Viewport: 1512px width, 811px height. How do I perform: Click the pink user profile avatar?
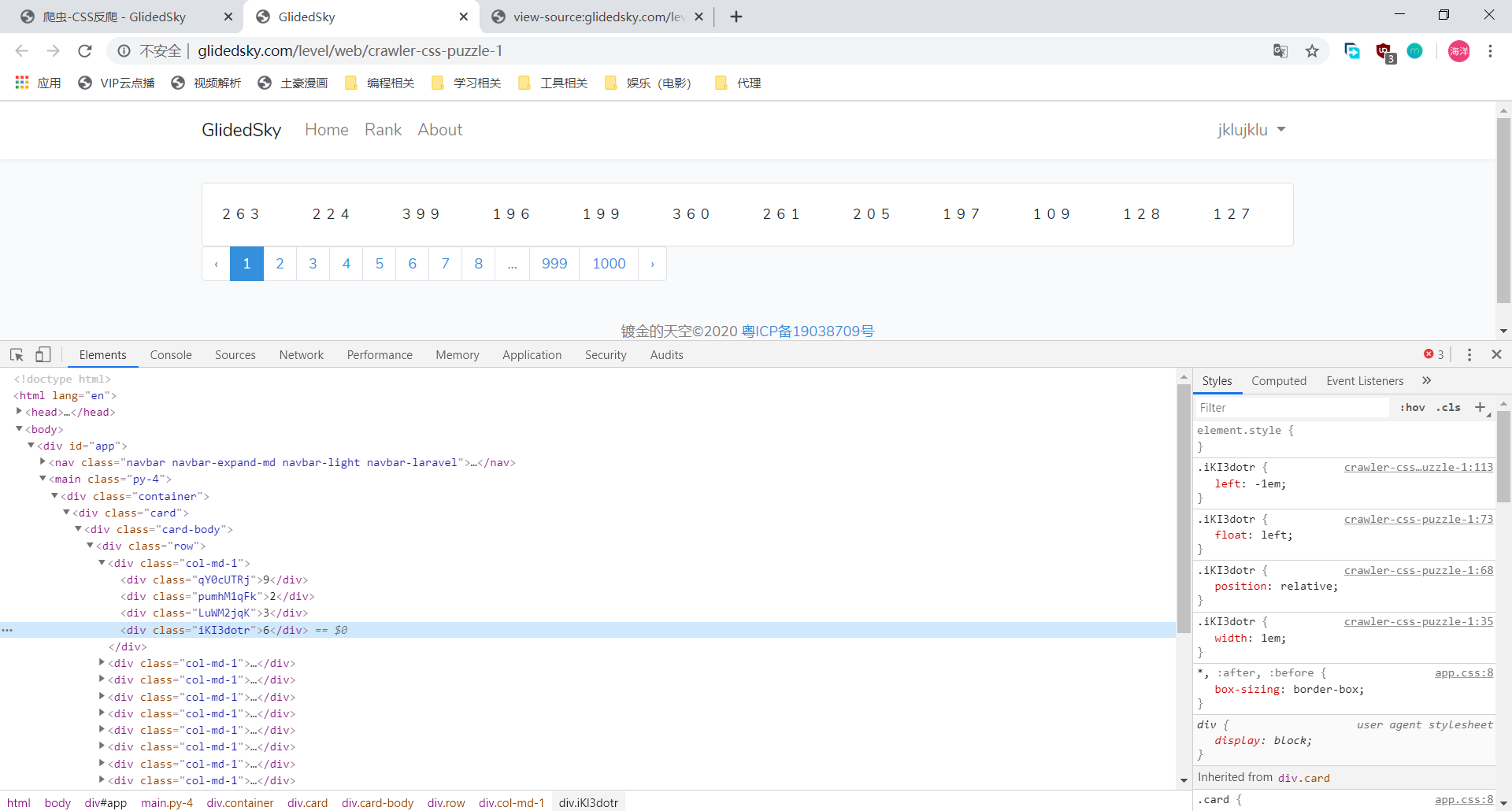click(x=1458, y=51)
